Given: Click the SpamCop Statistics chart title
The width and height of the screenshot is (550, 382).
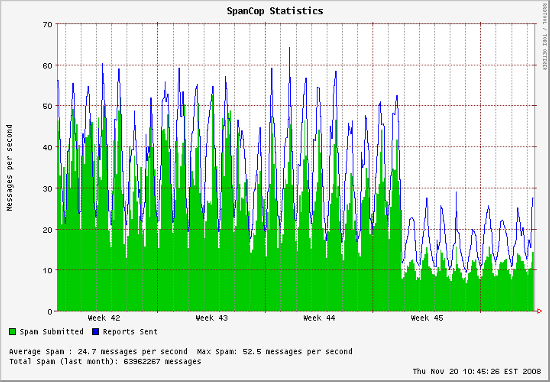Looking at the screenshot, I should pyautogui.click(x=275, y=11).
